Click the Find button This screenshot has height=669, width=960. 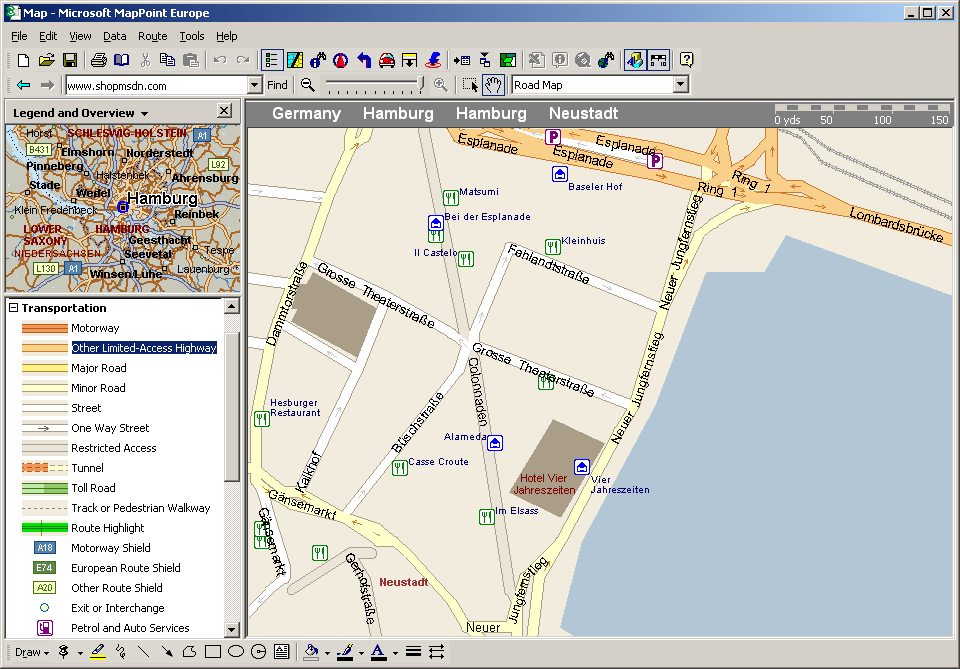[x=277, y=85]
